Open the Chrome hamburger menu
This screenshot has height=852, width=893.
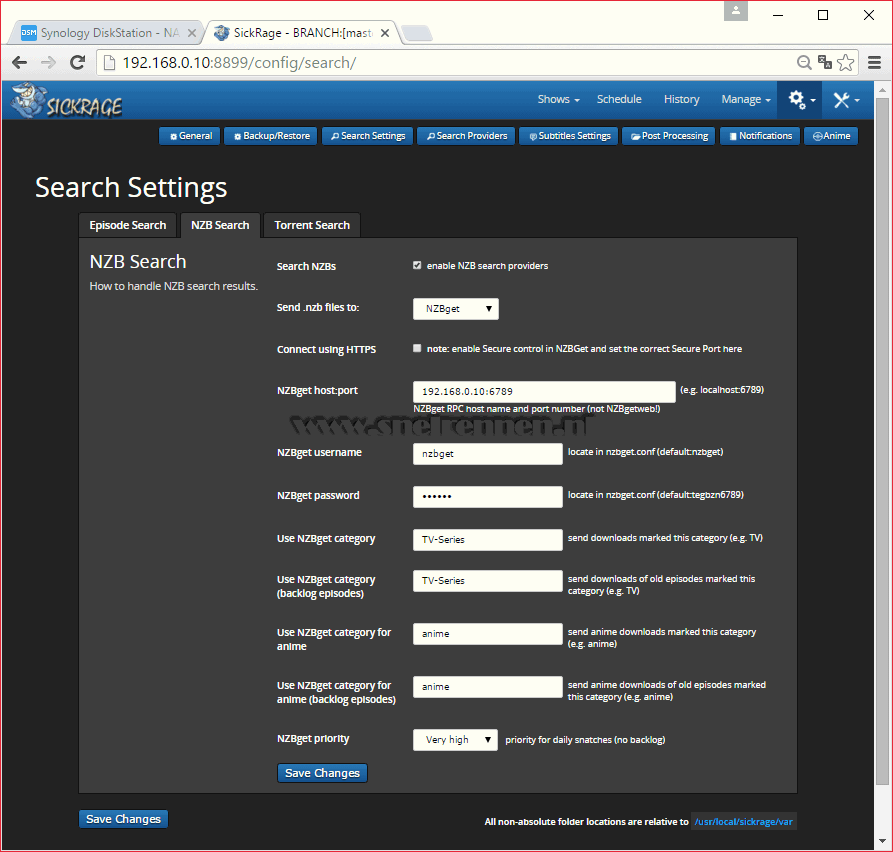click(x=875, y=63)
